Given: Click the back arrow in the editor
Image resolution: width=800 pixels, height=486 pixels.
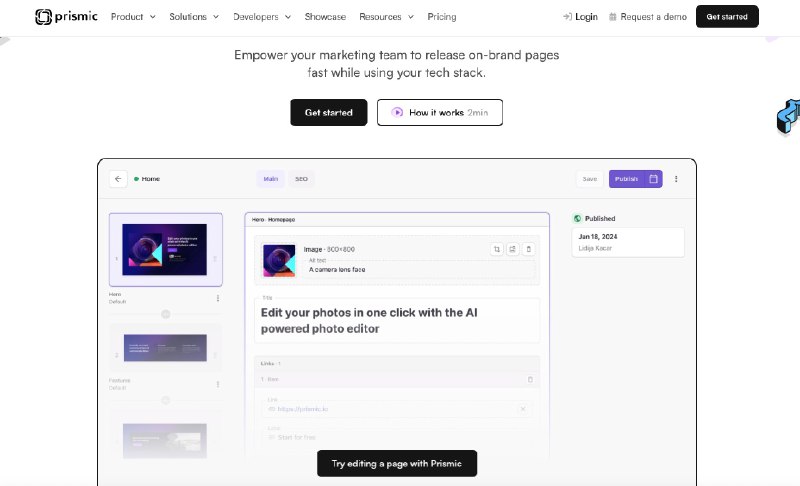Looking at the screenshot, I should click(118, 178).
